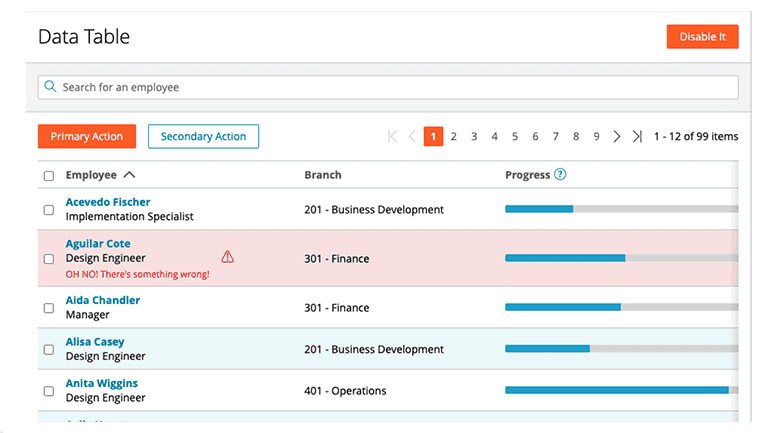Click Aguilar Cote's progress bar
The image size is (770, 433).
click(622, 258)
